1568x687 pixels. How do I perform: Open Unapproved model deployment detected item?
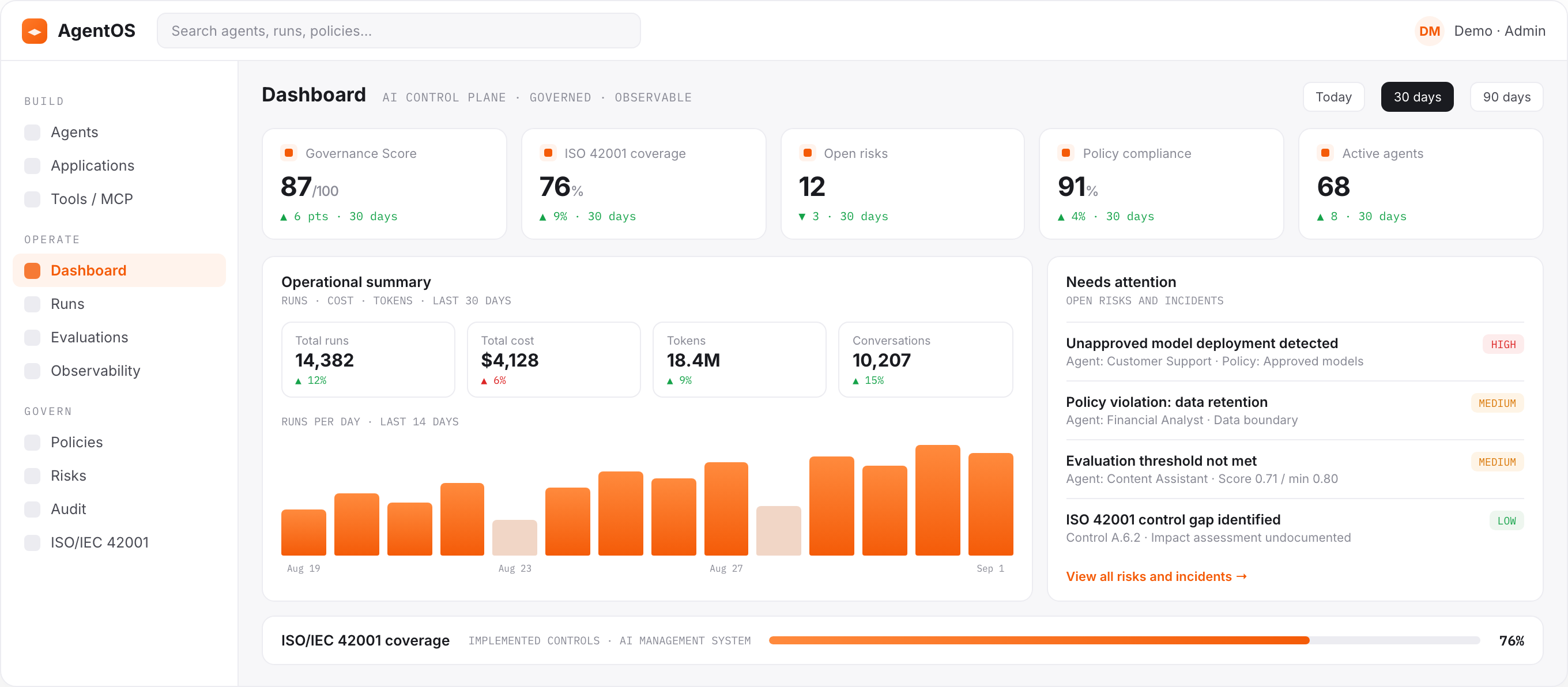(1295, 352)
